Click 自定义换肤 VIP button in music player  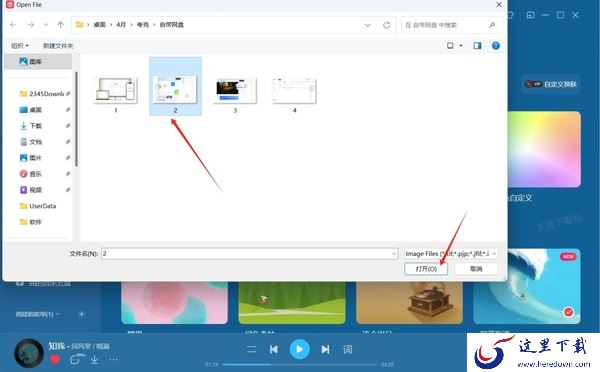pos(551,84)
